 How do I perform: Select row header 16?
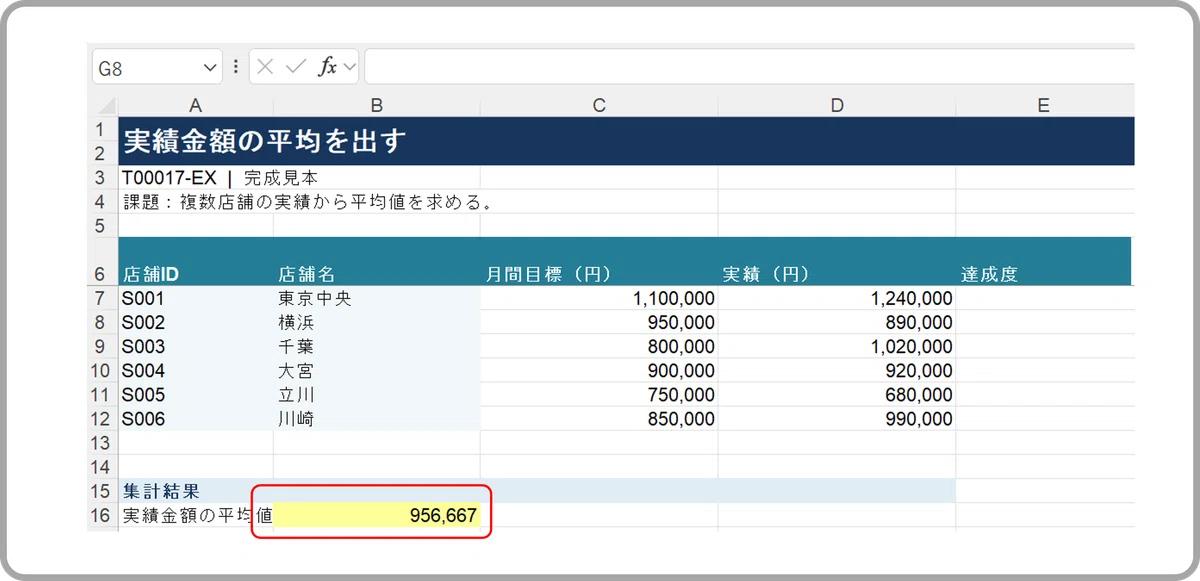tap(102, 516)
